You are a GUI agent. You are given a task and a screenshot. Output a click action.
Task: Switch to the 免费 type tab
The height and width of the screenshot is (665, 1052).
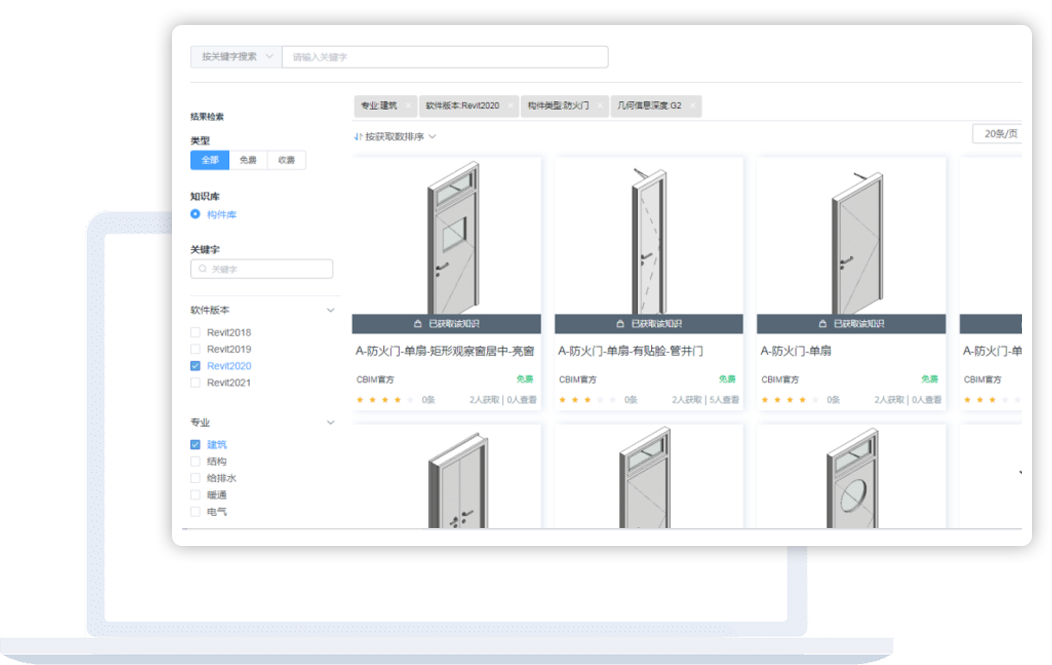248,160
